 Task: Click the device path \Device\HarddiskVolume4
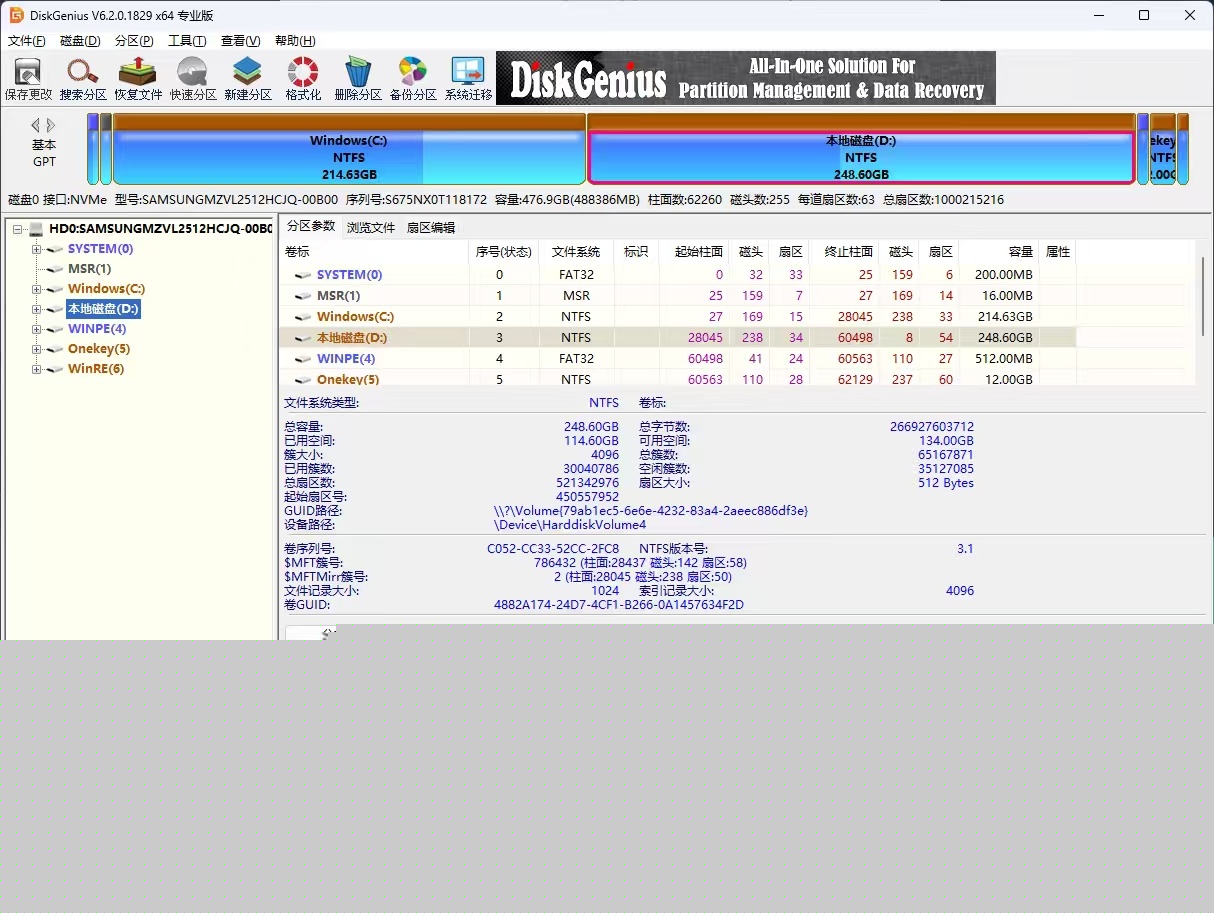pos(570,524)
